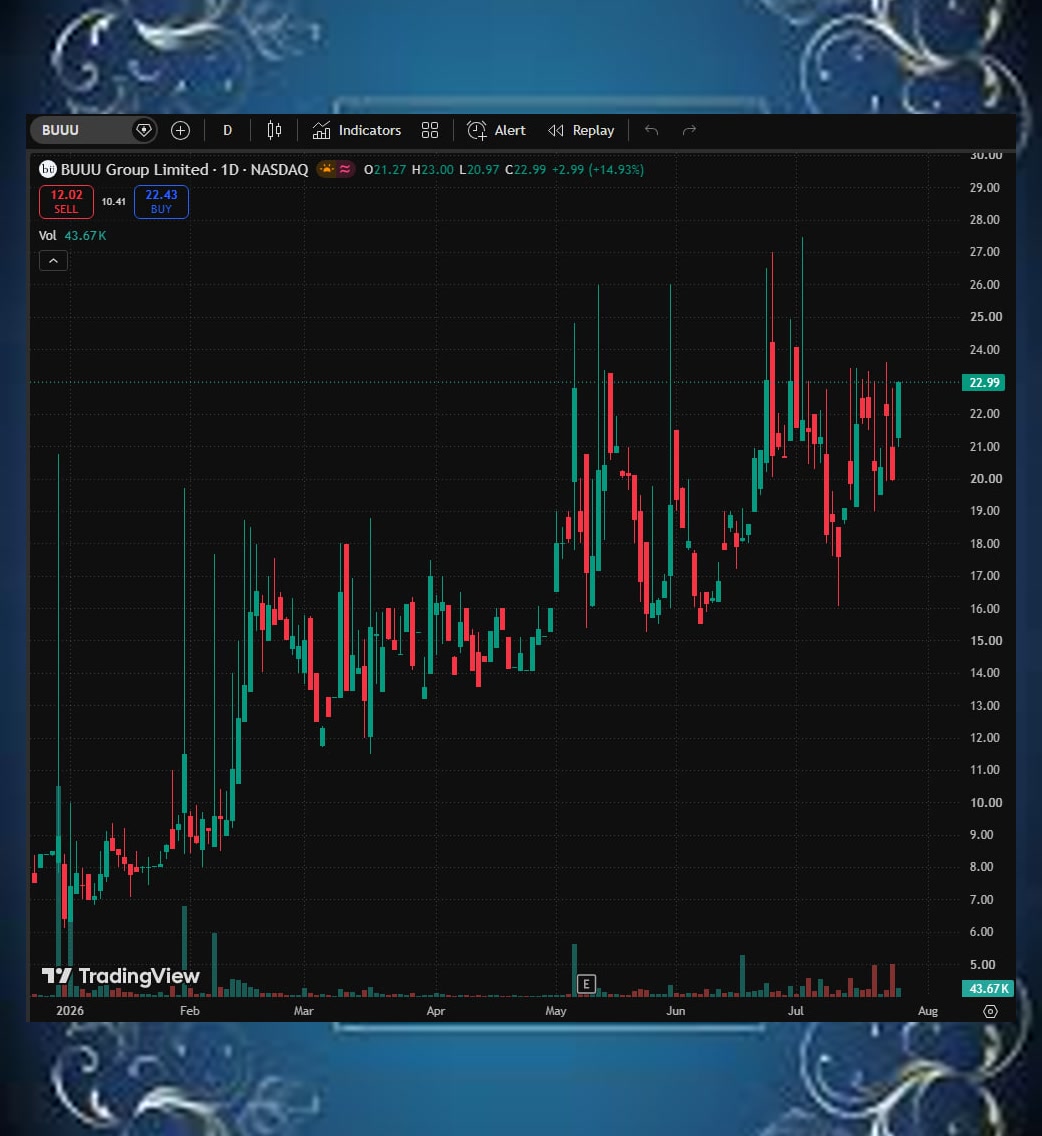Click the May label on the time axis
Viewport: 1042px width, 1136px height.
click(556, 1011)
